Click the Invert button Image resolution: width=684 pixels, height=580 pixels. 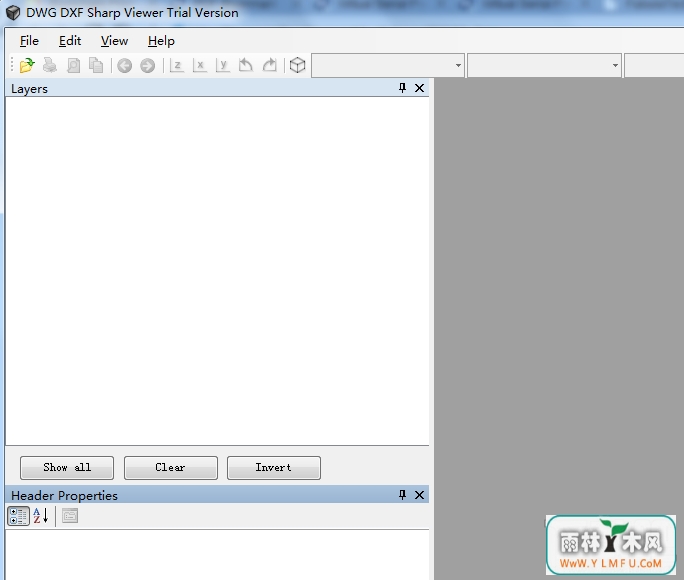click(x=274, y=468)
